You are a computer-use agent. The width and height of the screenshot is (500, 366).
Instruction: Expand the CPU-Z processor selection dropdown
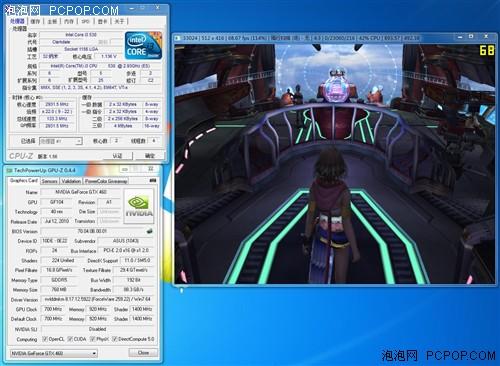click(x=61, y=141)
